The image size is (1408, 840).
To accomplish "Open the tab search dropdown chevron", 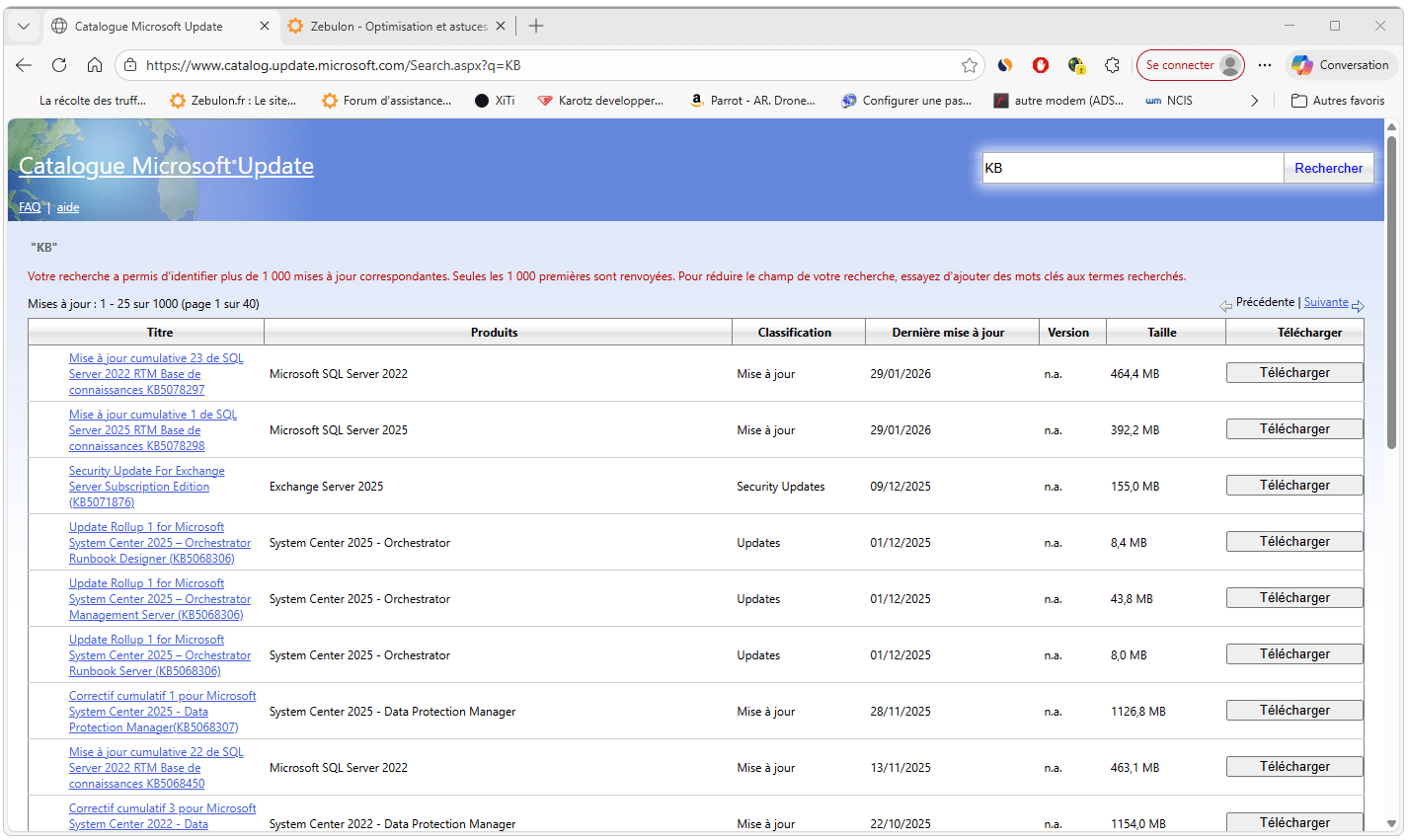I will (24, 26).
